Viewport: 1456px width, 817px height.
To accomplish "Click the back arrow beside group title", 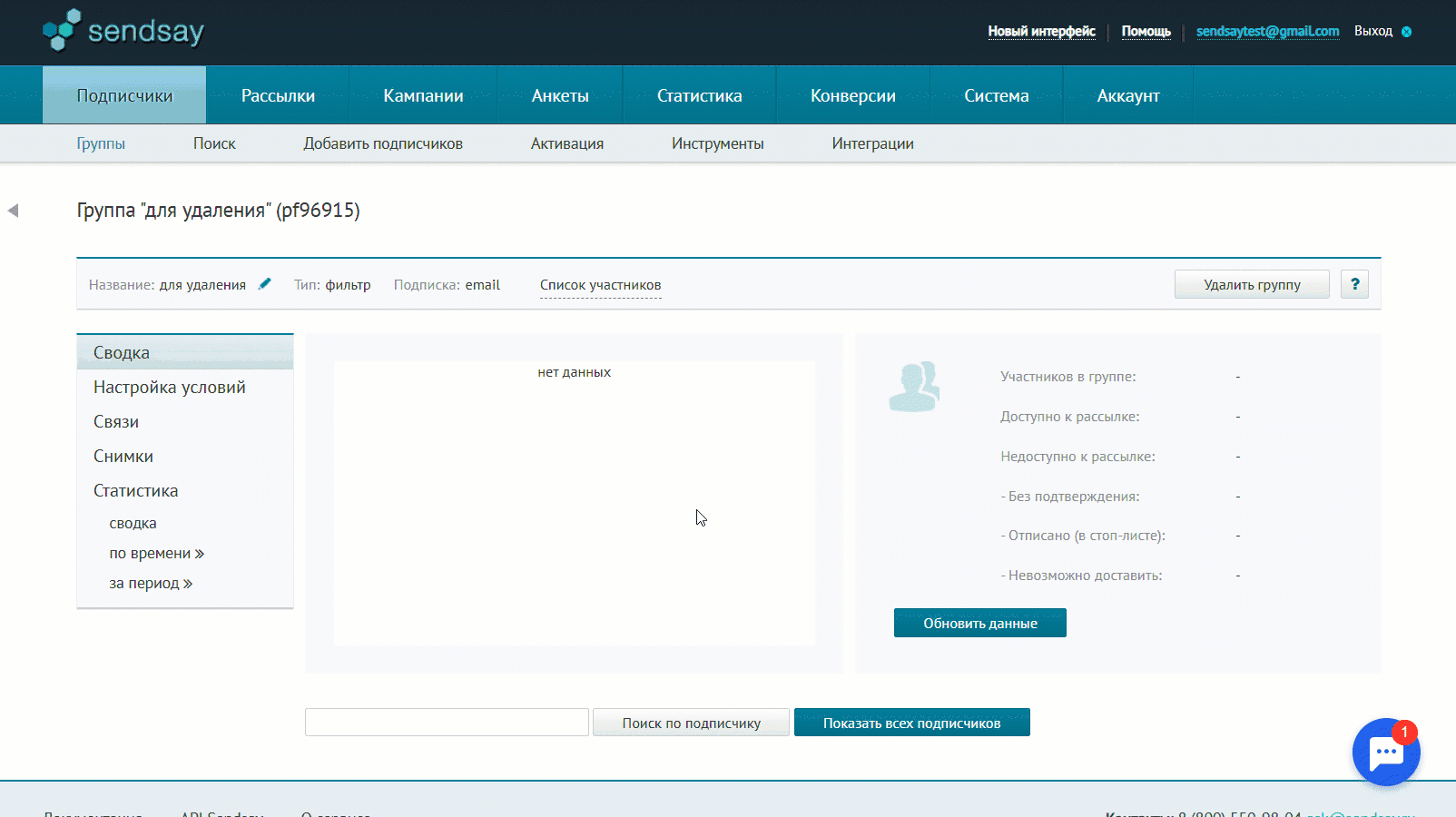I will tap(13, 211).
